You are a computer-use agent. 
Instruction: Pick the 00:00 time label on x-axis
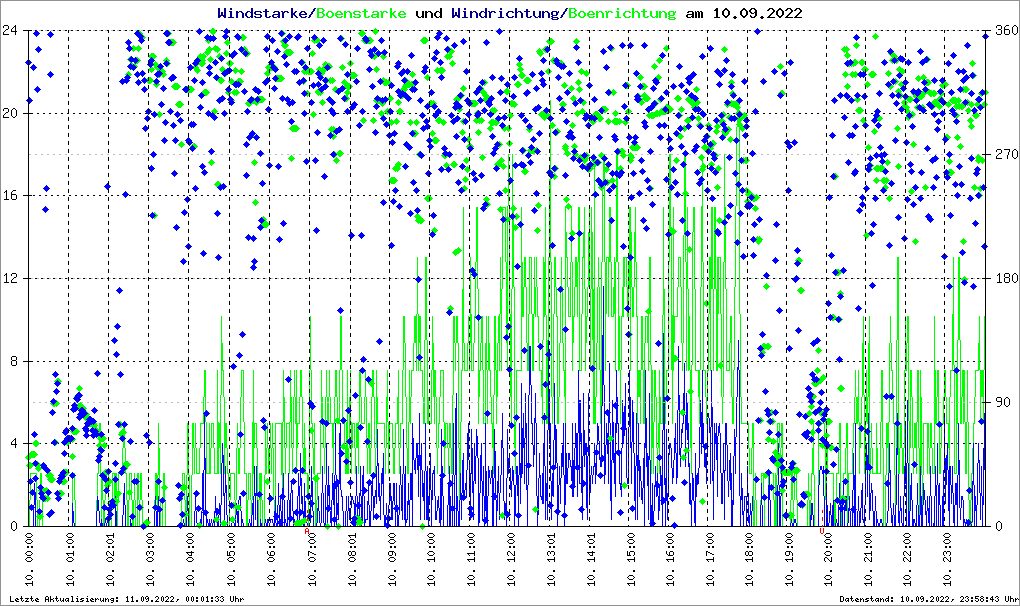(32, 561)
